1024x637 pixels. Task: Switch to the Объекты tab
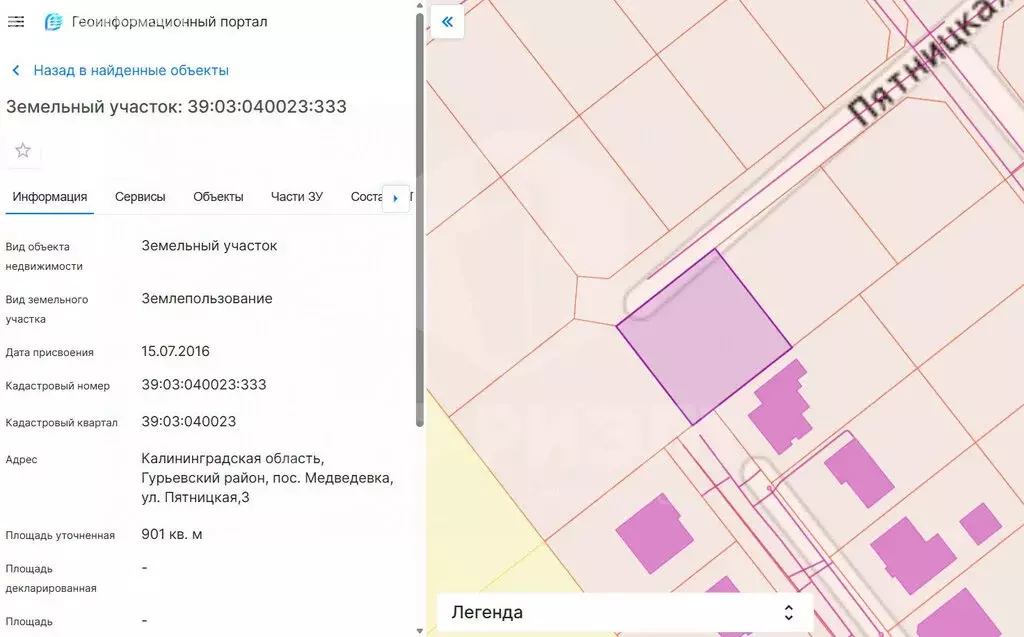coord(218,197)
